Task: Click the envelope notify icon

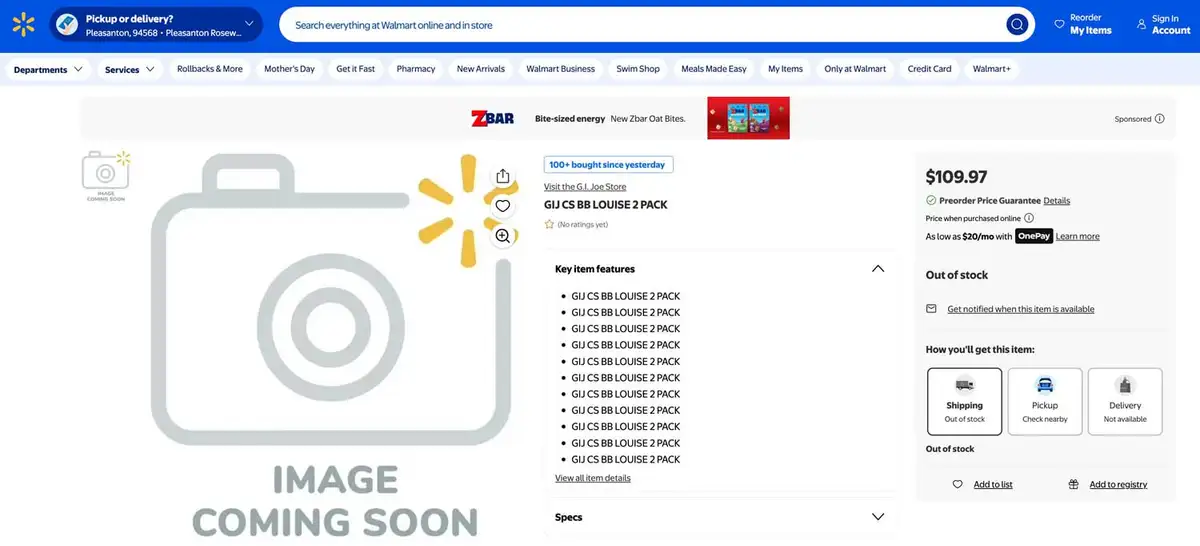Action: [x=932, y=309]
